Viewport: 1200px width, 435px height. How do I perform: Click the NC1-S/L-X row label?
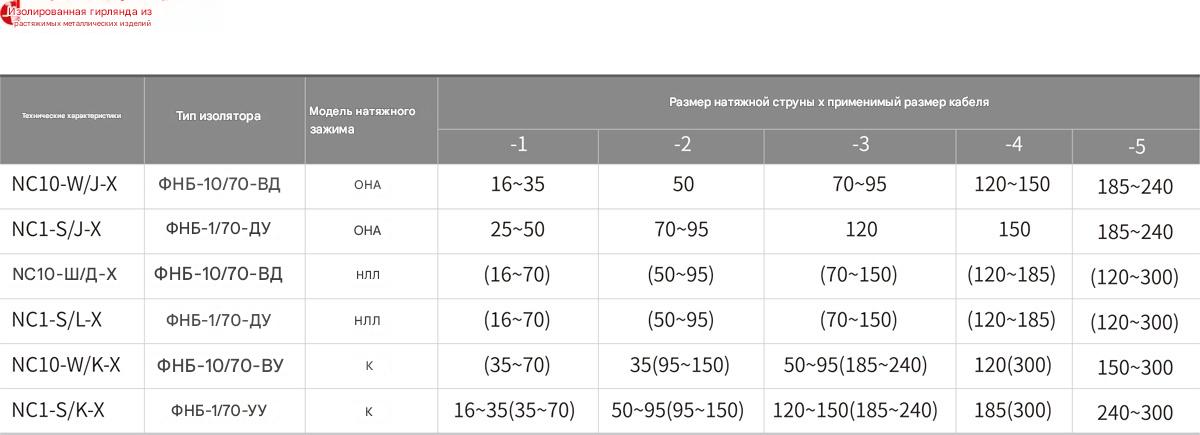pos(56,320)
